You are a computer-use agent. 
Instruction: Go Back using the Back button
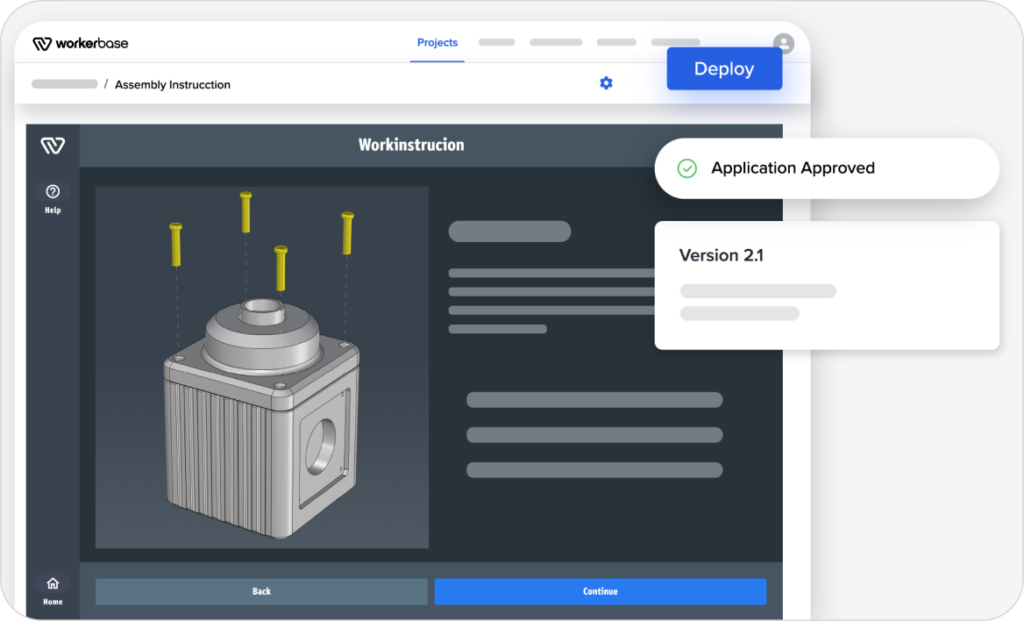pos(260,591)
